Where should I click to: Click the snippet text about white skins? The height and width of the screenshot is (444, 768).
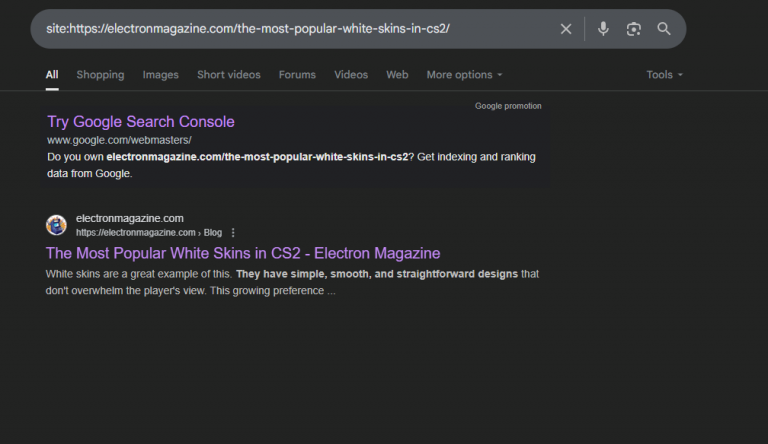pyautogui.click(x=292, y=282)
